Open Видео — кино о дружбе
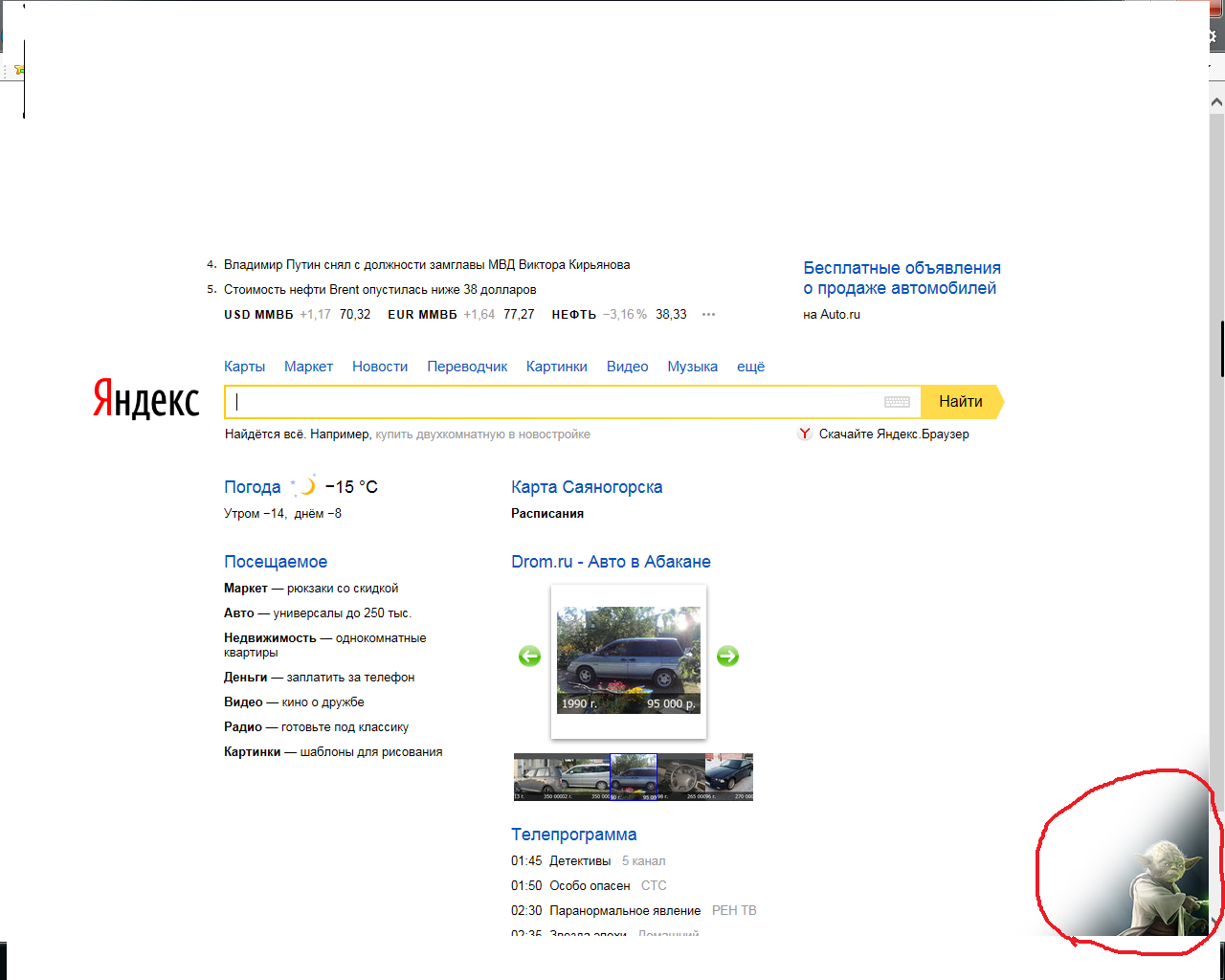1225x980 pixels. click(294, 702)
